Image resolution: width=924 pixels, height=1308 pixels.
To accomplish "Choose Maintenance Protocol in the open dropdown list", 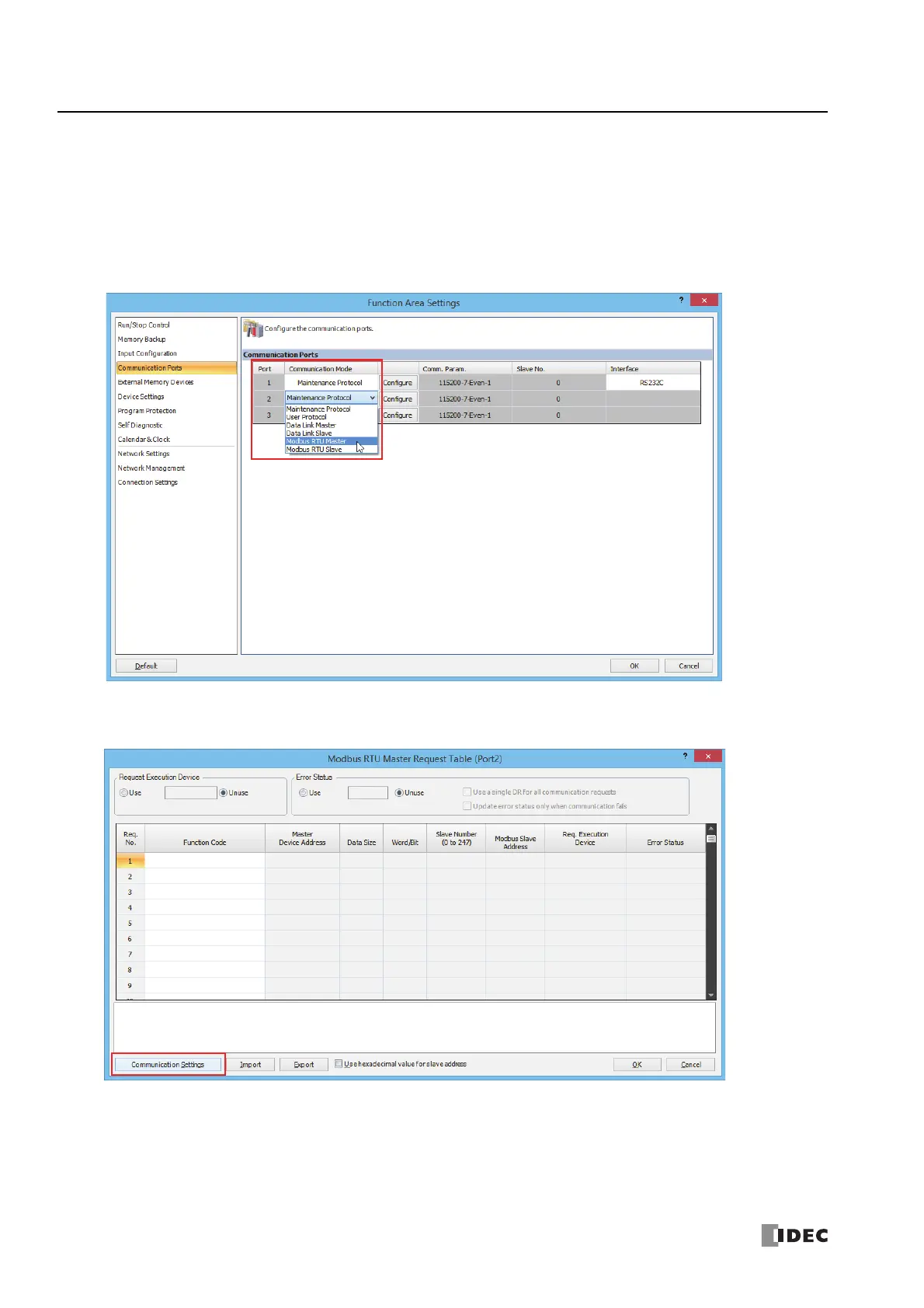I will coord(318,409).
